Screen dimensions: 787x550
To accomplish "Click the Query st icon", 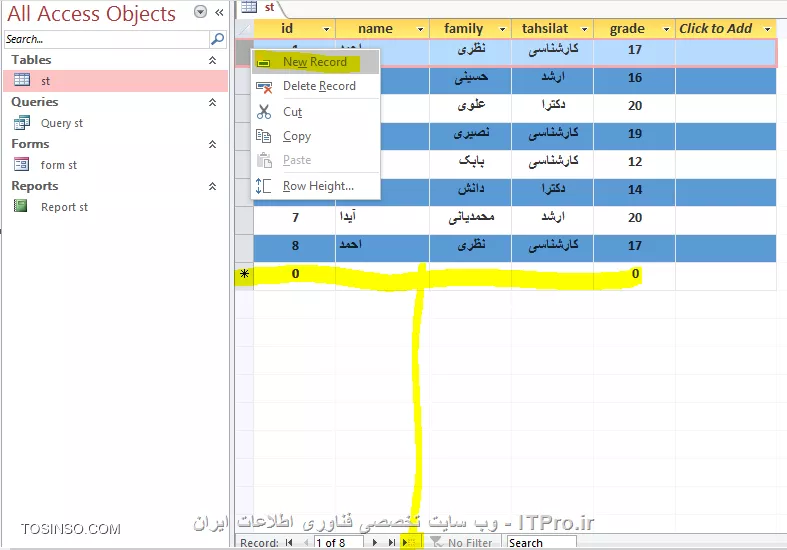I will point(22,122).
